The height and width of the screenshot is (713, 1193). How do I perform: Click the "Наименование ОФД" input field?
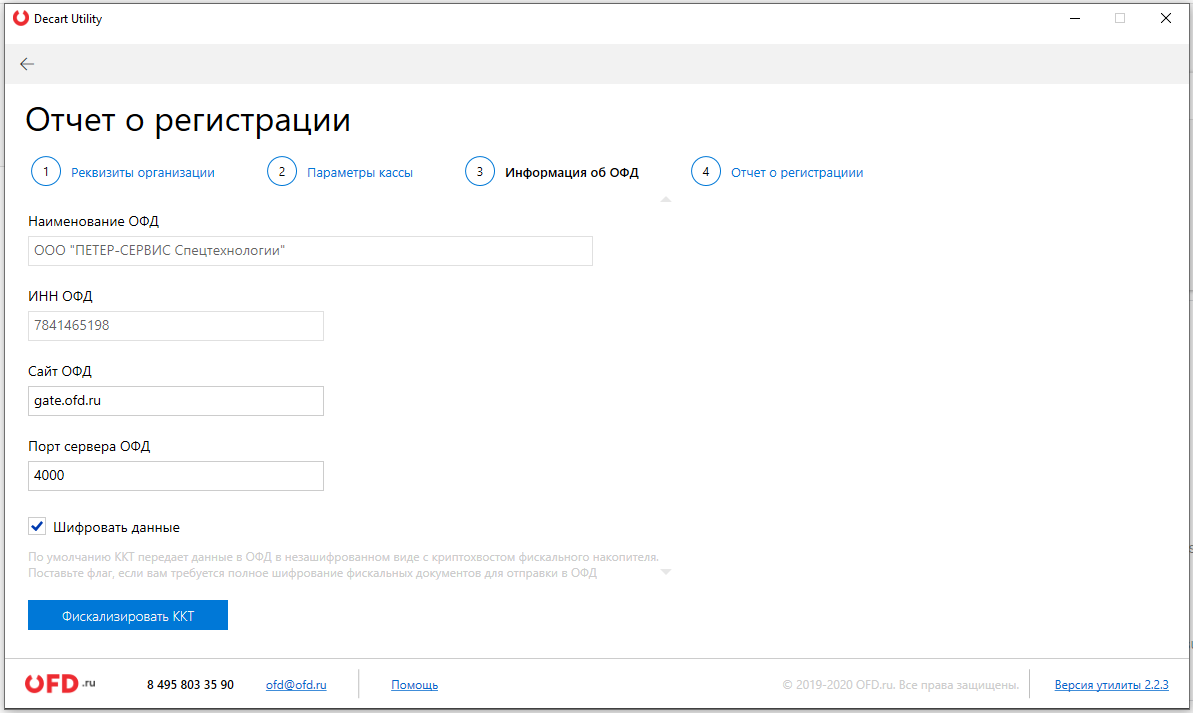click(x=310, y=251)
